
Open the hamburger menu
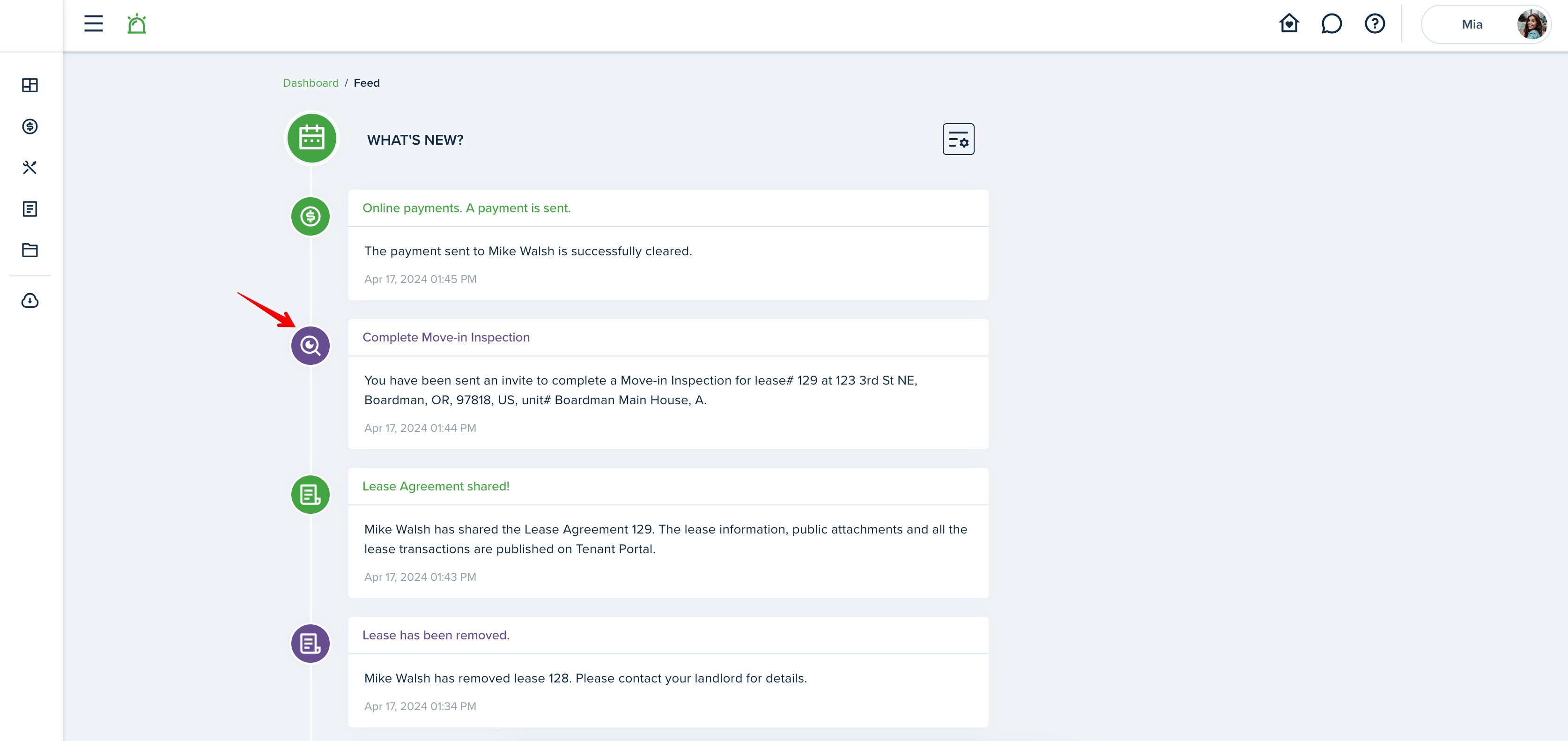click(93, 24)
